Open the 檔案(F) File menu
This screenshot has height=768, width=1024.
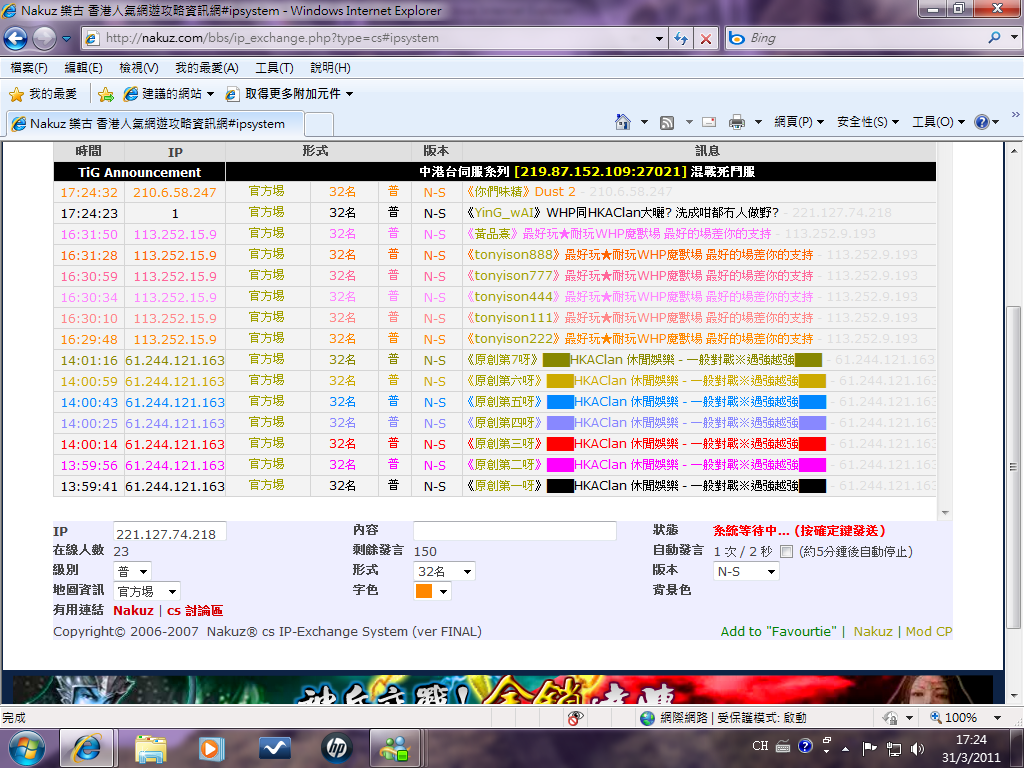(29, 68)
